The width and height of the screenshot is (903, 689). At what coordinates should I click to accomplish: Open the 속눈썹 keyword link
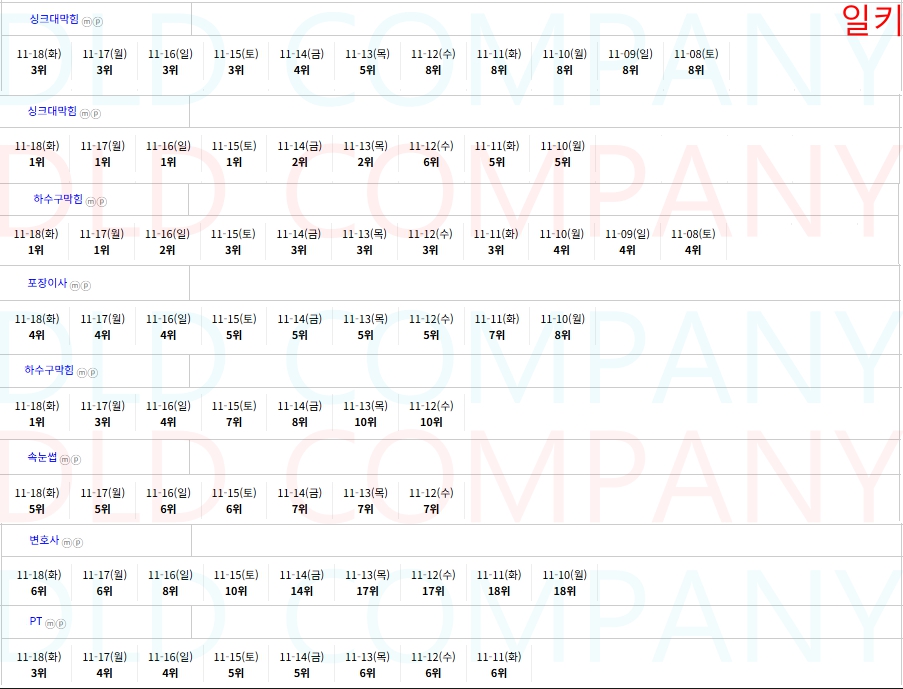point(42,457)
